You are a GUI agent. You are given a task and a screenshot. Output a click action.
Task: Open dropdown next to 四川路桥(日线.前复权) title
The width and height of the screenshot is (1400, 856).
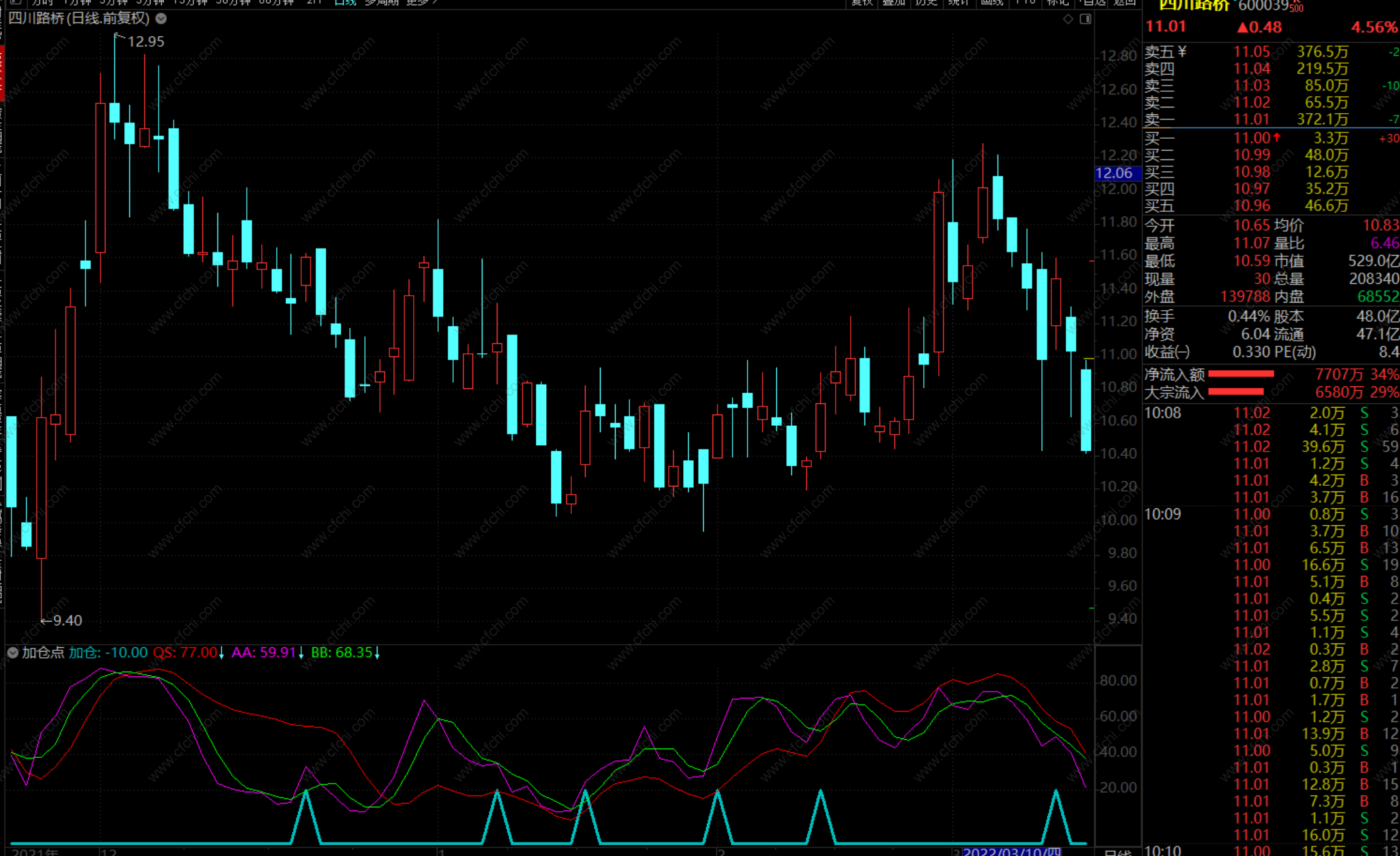pyautogui.click(x=161, y=19)
